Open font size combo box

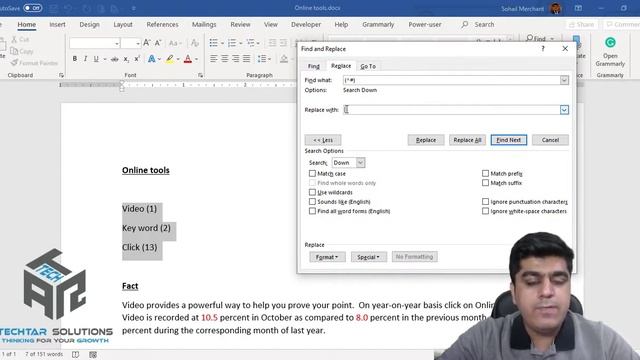click(x=131, y=43)
